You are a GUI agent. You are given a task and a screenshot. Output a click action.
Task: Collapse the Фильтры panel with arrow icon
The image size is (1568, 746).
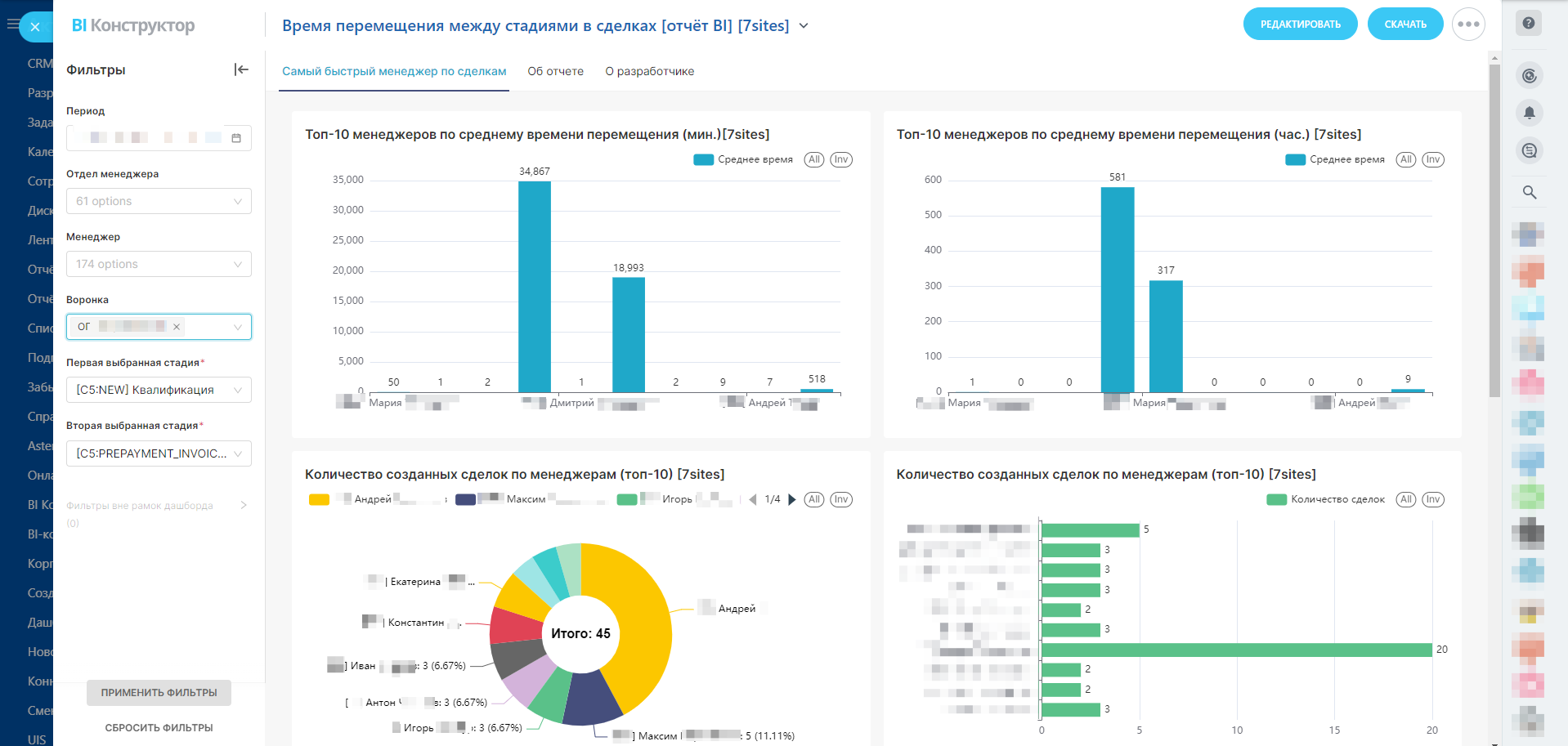tap(241, 69)
